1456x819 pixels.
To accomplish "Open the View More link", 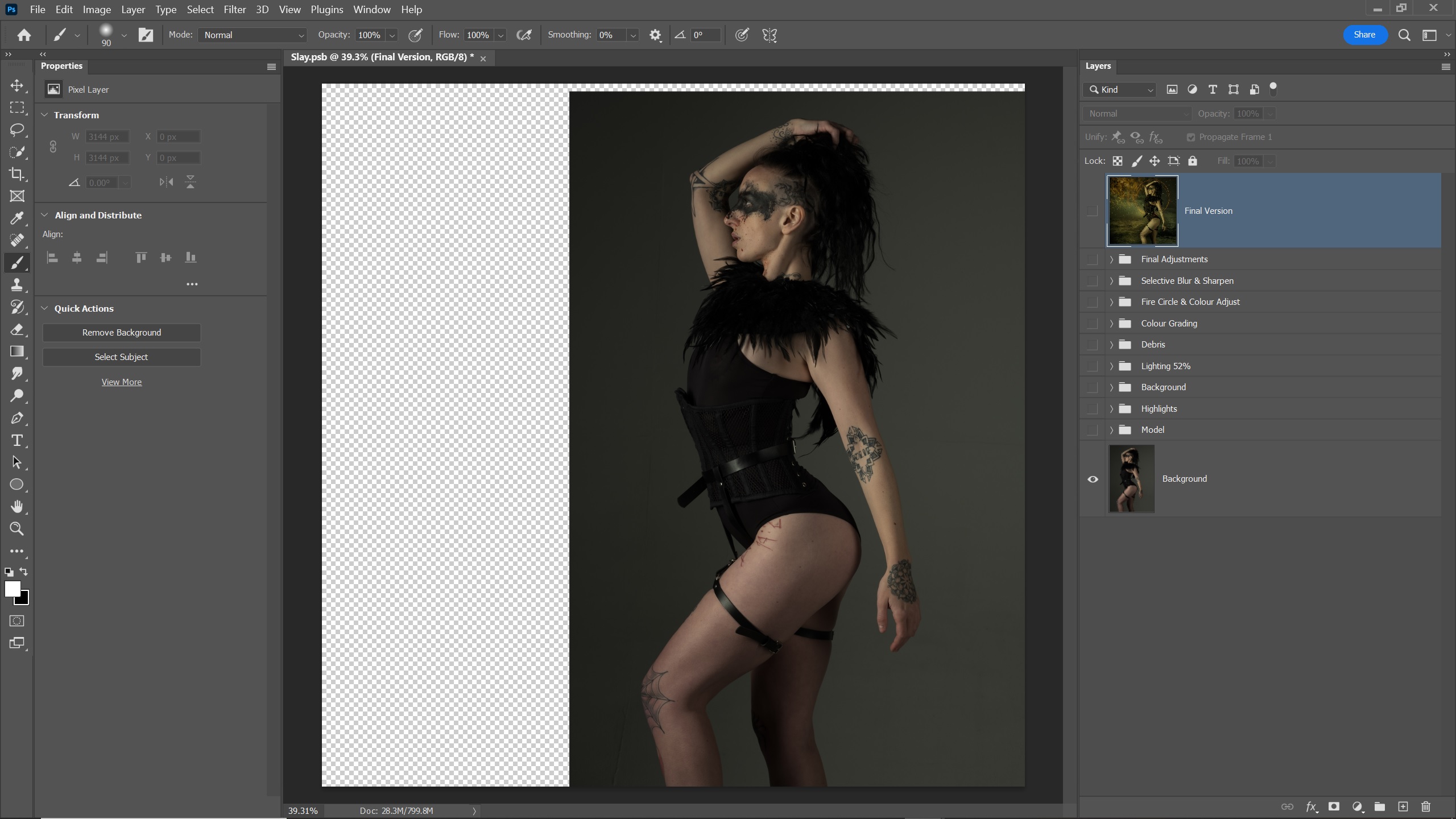I will (121, 382).
